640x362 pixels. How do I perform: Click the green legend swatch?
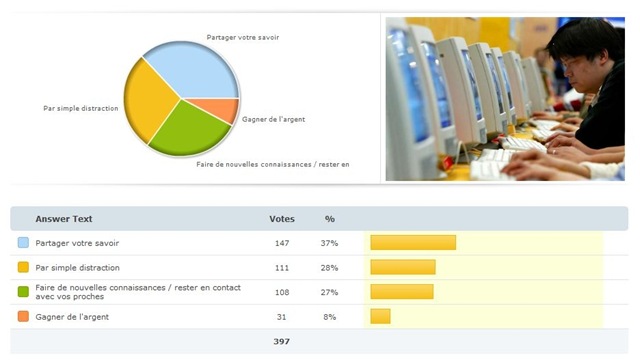(23, 292)
